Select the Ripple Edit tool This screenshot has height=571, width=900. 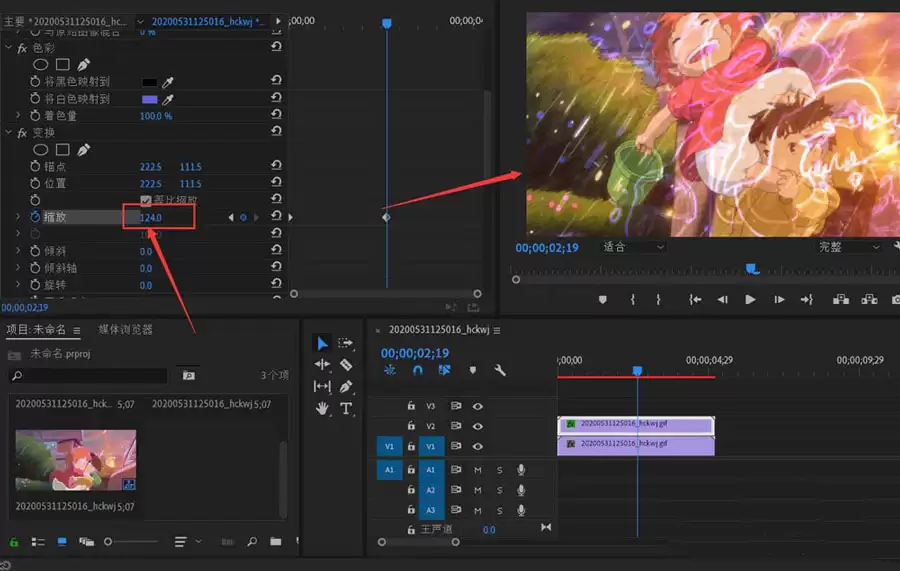(x=322, y=364)
